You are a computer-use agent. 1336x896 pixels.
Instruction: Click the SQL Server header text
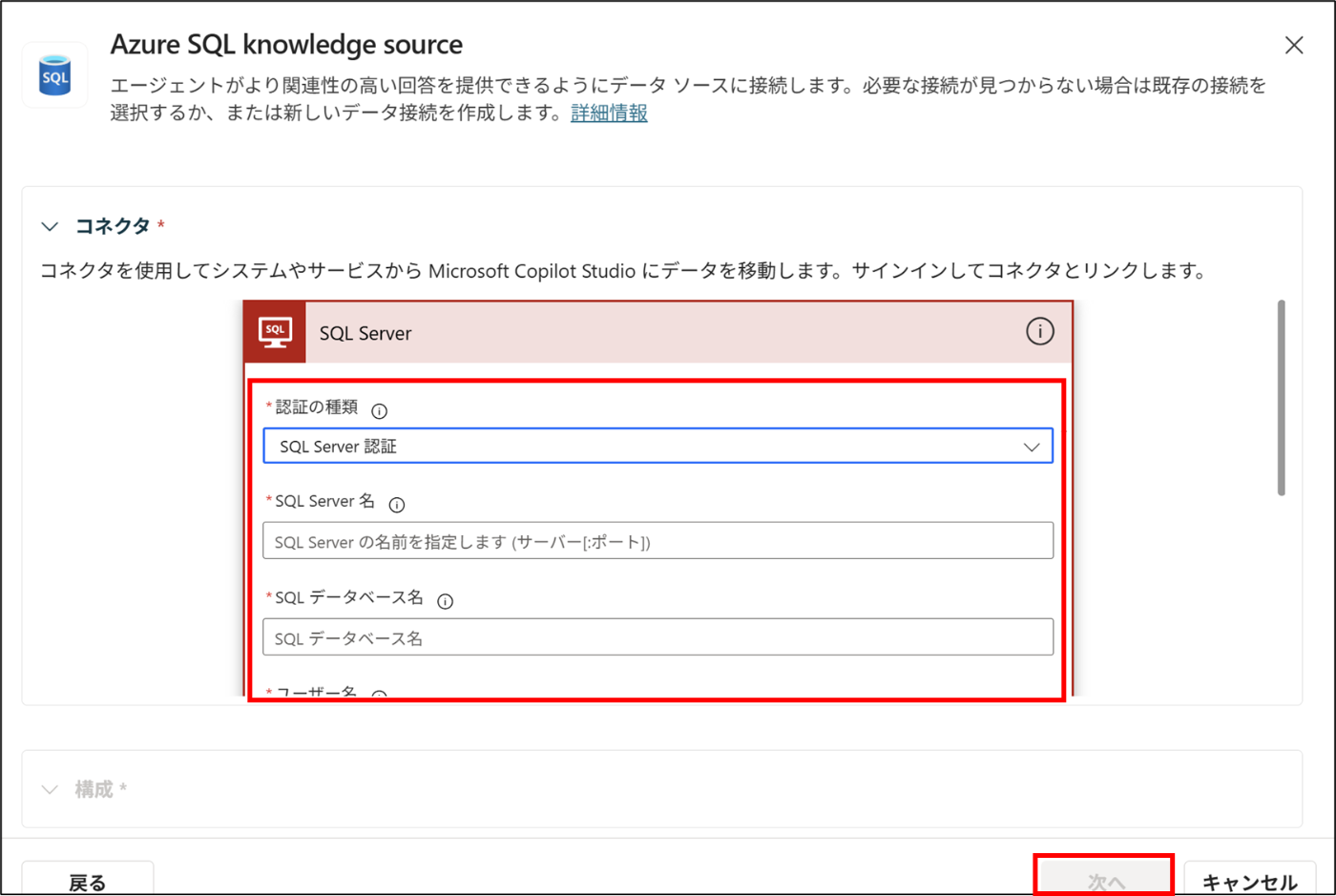click(365, 333)
